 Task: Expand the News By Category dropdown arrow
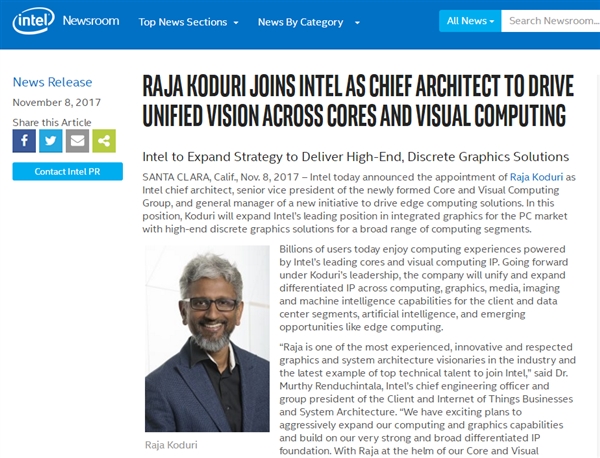coord(357,23)
